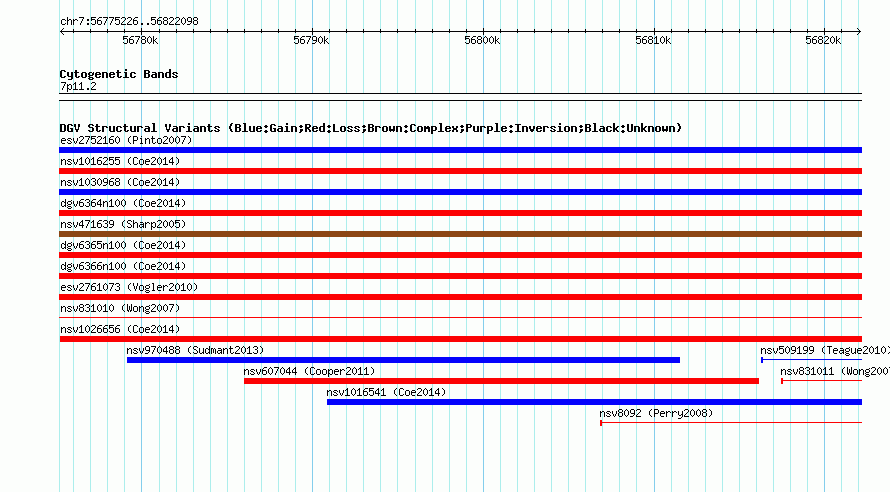Select the nsv509199 (Teague2010) label

(x=825, y=350)
